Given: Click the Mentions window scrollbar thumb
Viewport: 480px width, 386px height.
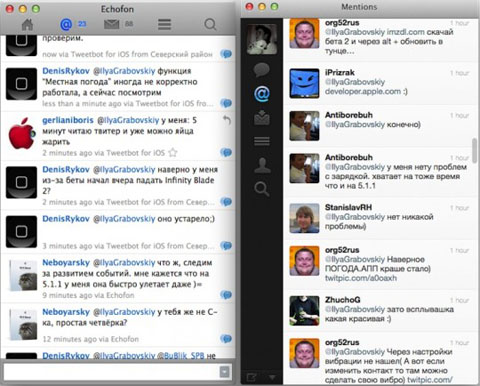Looking at the screenshot, I should pyautogui.click(x=474, y=150).
